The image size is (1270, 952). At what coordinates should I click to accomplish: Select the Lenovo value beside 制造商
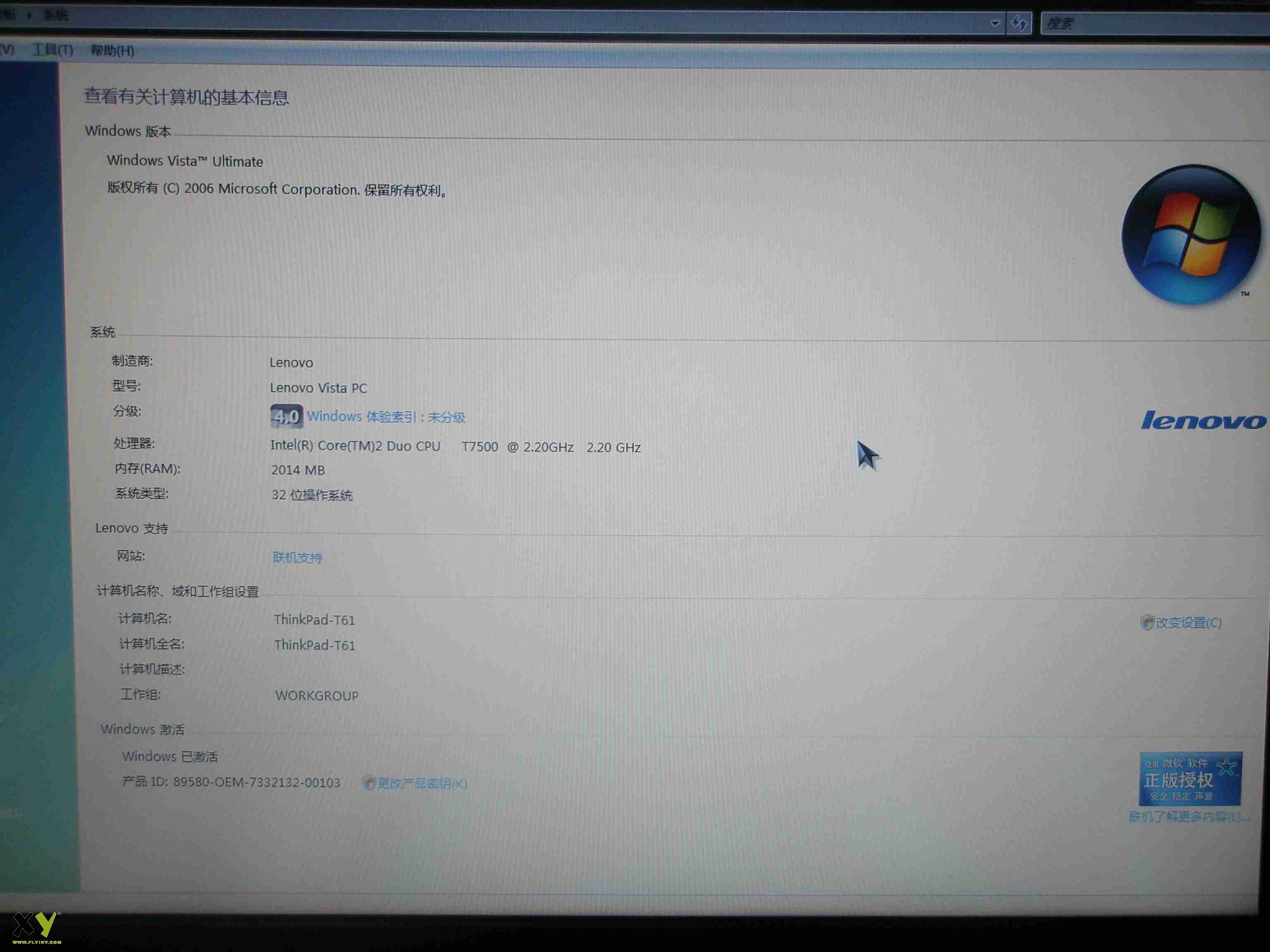click(x=292, y=363)
